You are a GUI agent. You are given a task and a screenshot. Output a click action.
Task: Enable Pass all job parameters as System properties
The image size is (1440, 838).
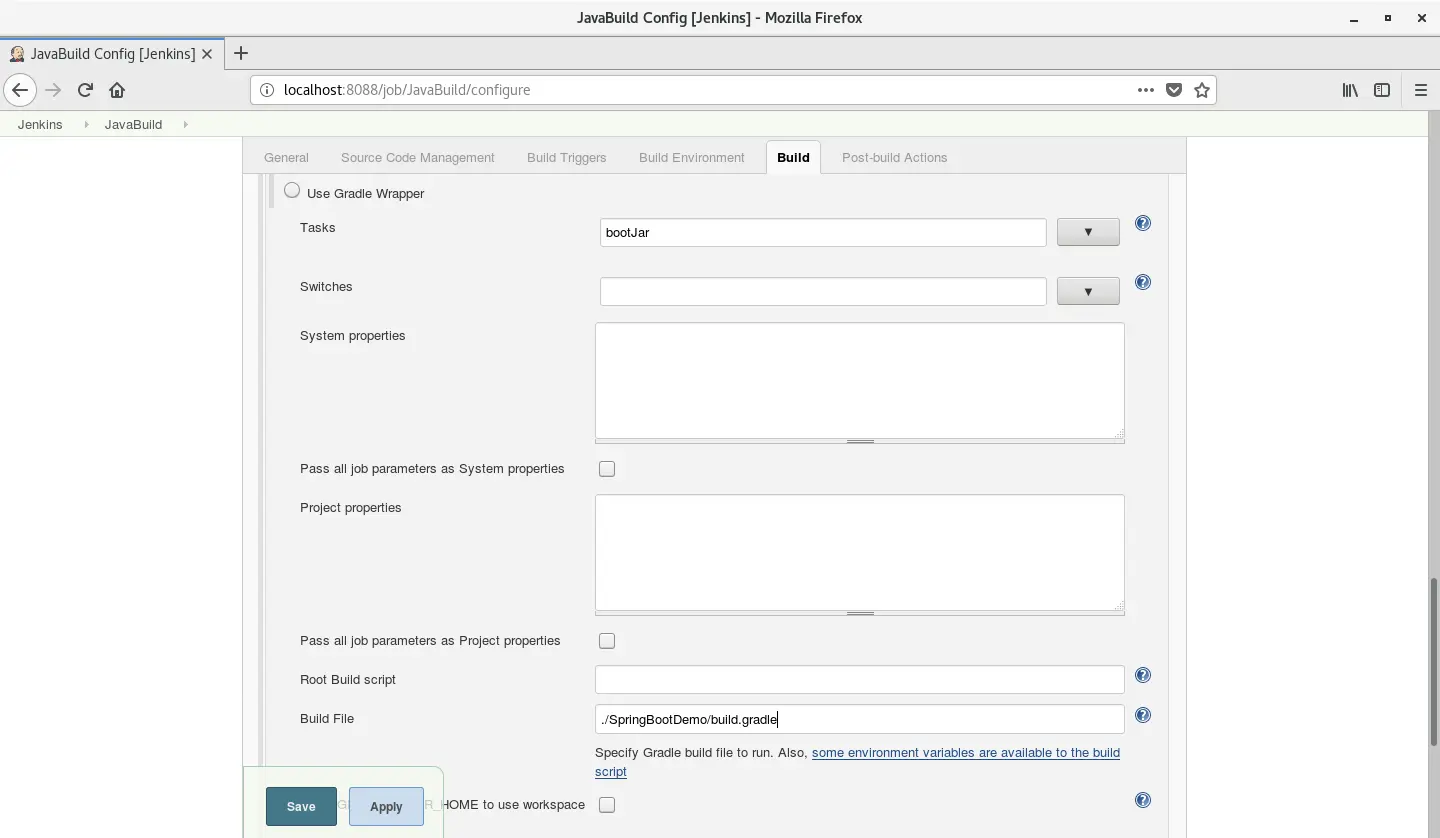[x=607, y=469]
